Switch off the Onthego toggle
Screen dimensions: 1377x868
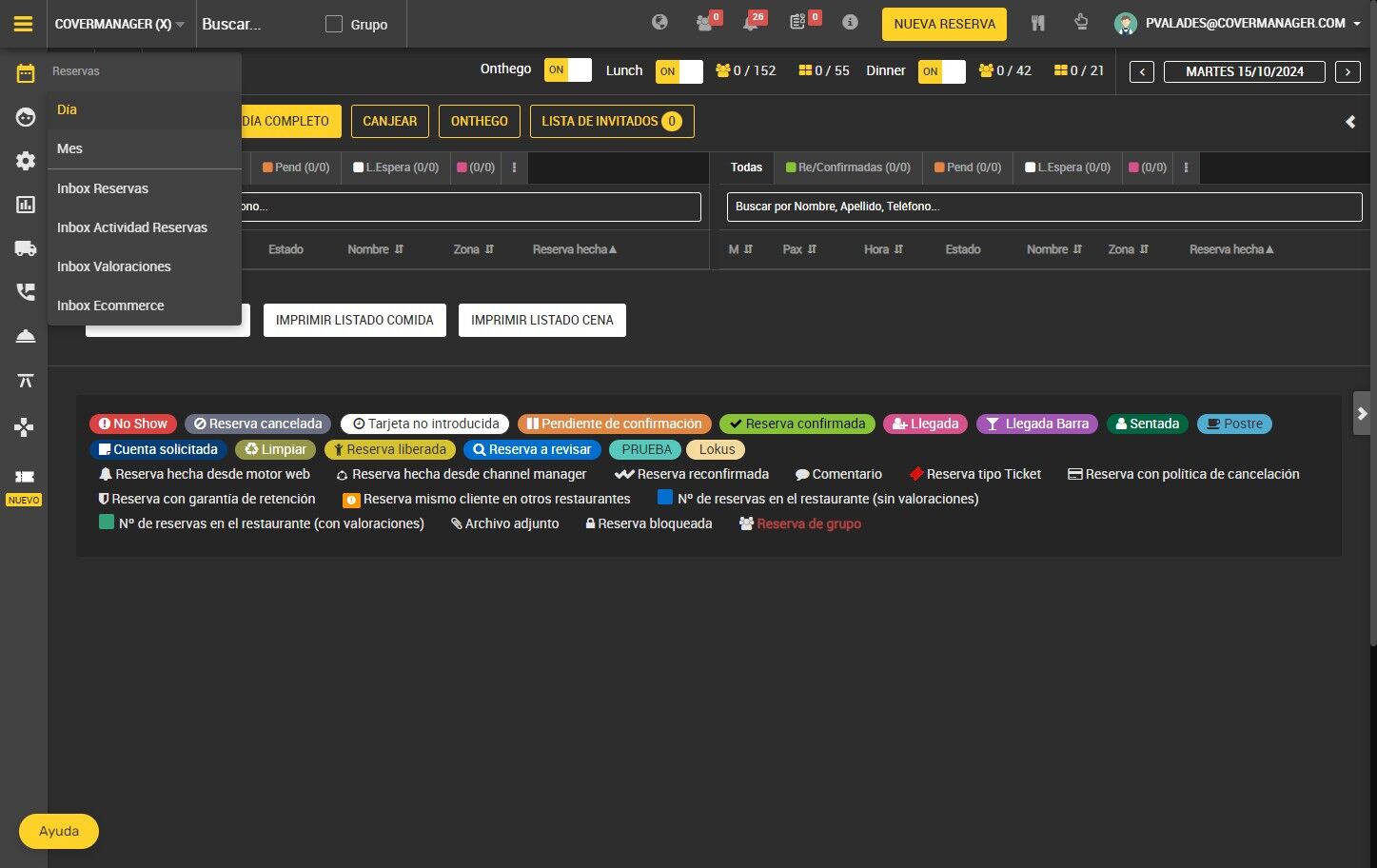pyautogui.click(x=568, y=70)
